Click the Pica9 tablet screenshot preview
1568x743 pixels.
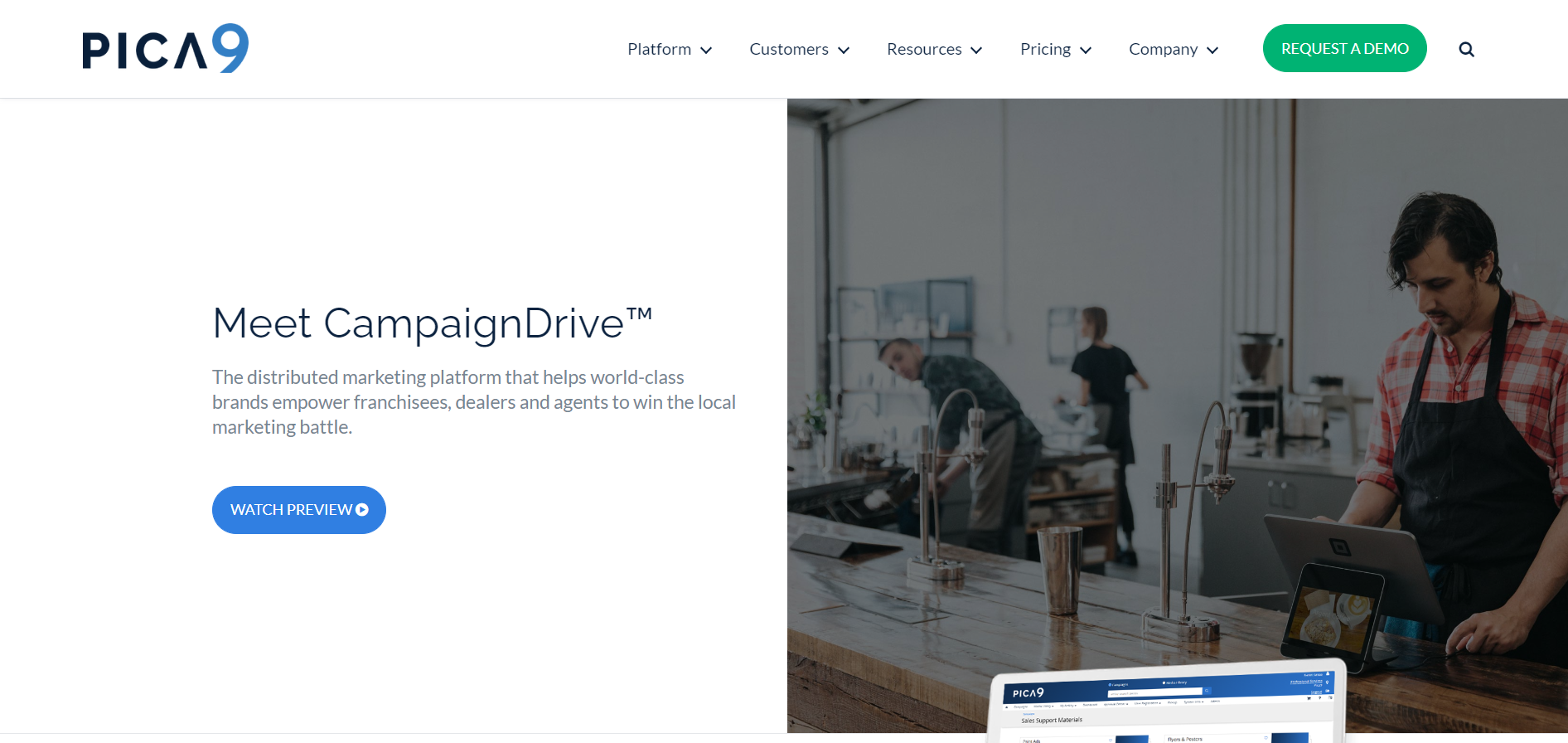coord(1169,702)
